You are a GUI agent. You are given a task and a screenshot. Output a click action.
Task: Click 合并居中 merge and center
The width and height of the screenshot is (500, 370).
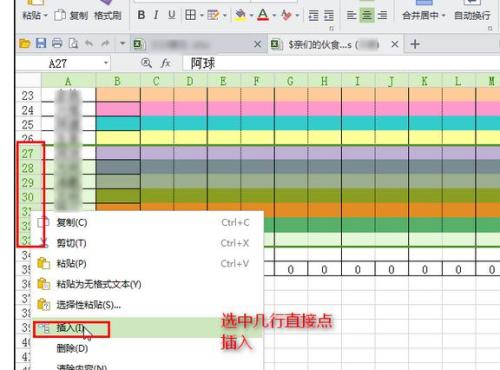pos(420,15)
